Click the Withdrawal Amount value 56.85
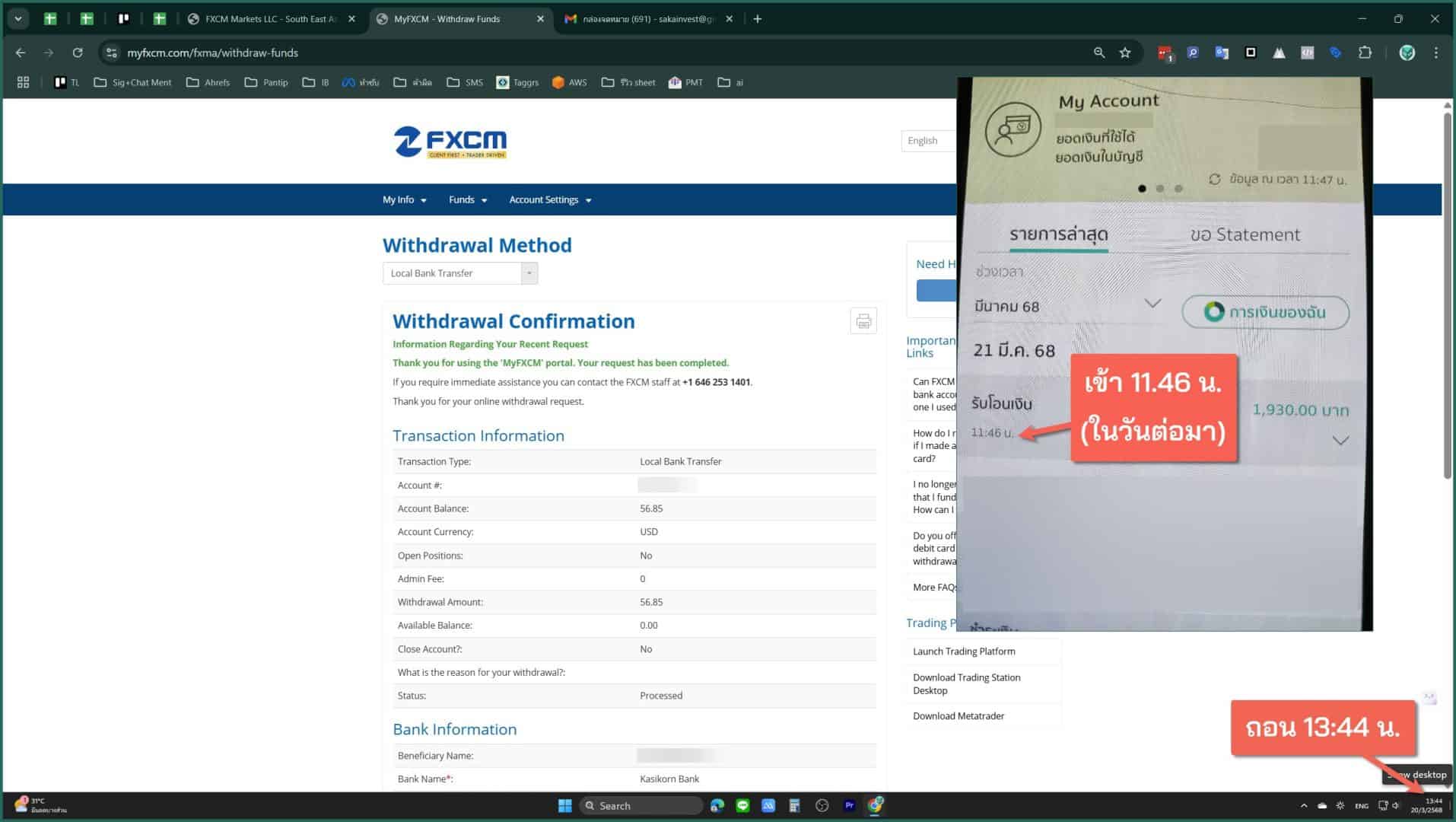The height and width of the screenshot is (822, 1456). point(651,602)
